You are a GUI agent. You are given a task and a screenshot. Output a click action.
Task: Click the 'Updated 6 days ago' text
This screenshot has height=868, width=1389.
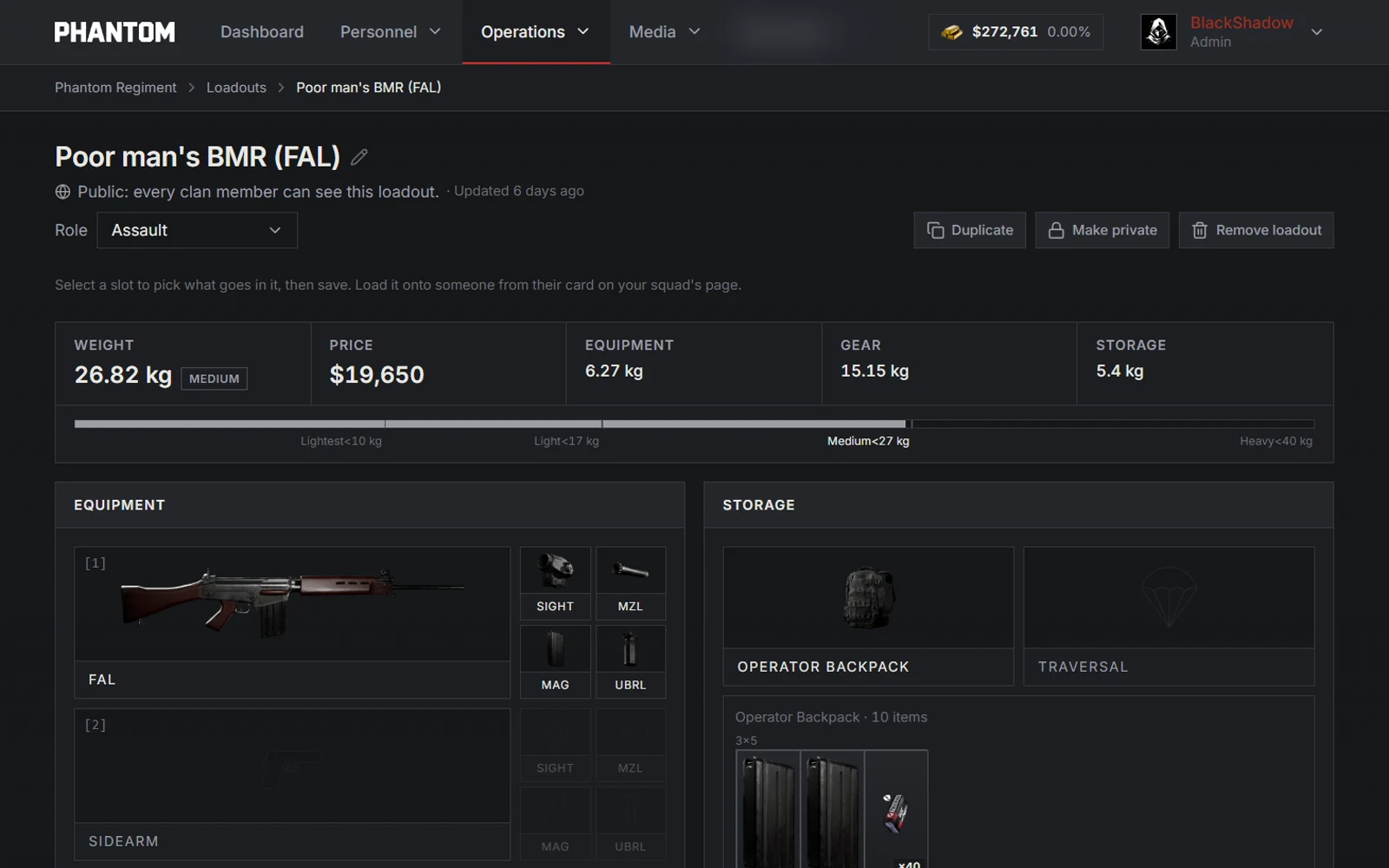tap(519, 191)
